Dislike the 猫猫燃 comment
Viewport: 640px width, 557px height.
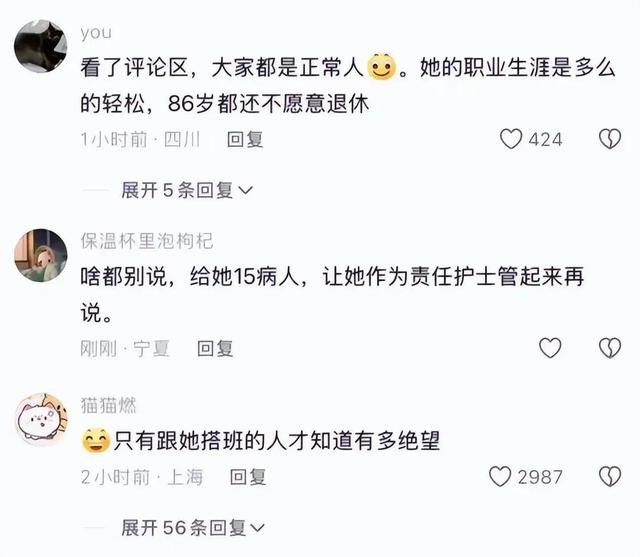[610, 477]
